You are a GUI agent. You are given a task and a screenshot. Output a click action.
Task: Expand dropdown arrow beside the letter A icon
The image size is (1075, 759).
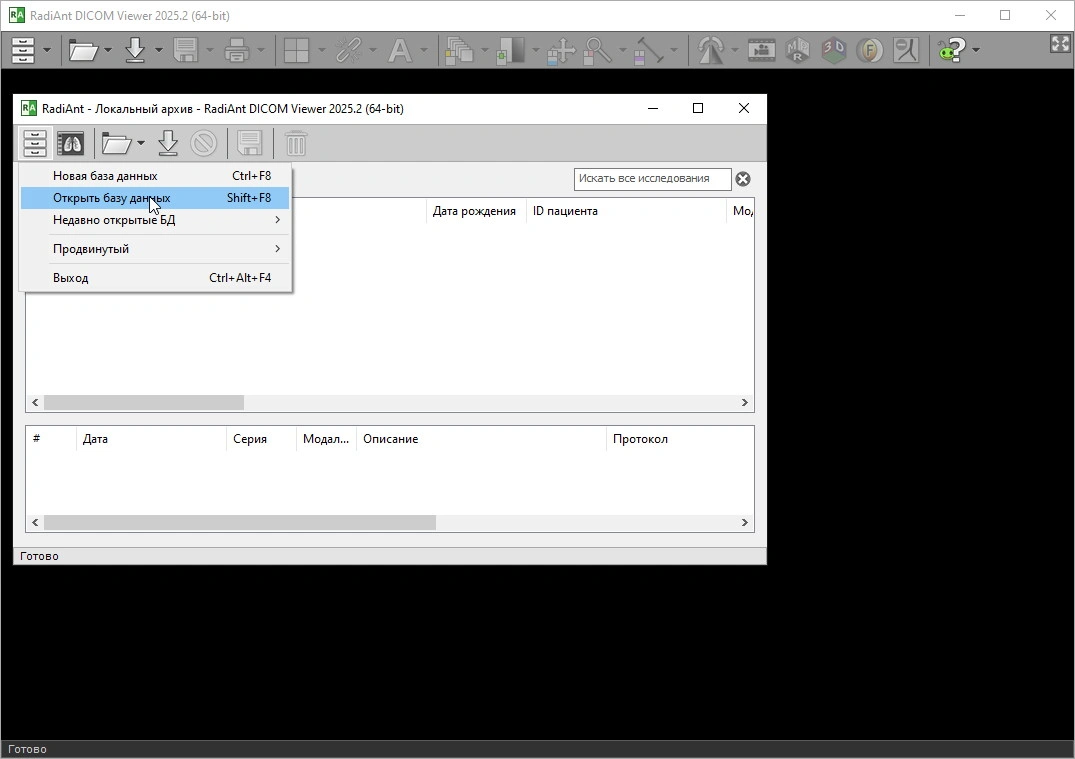tap(424, 50)
